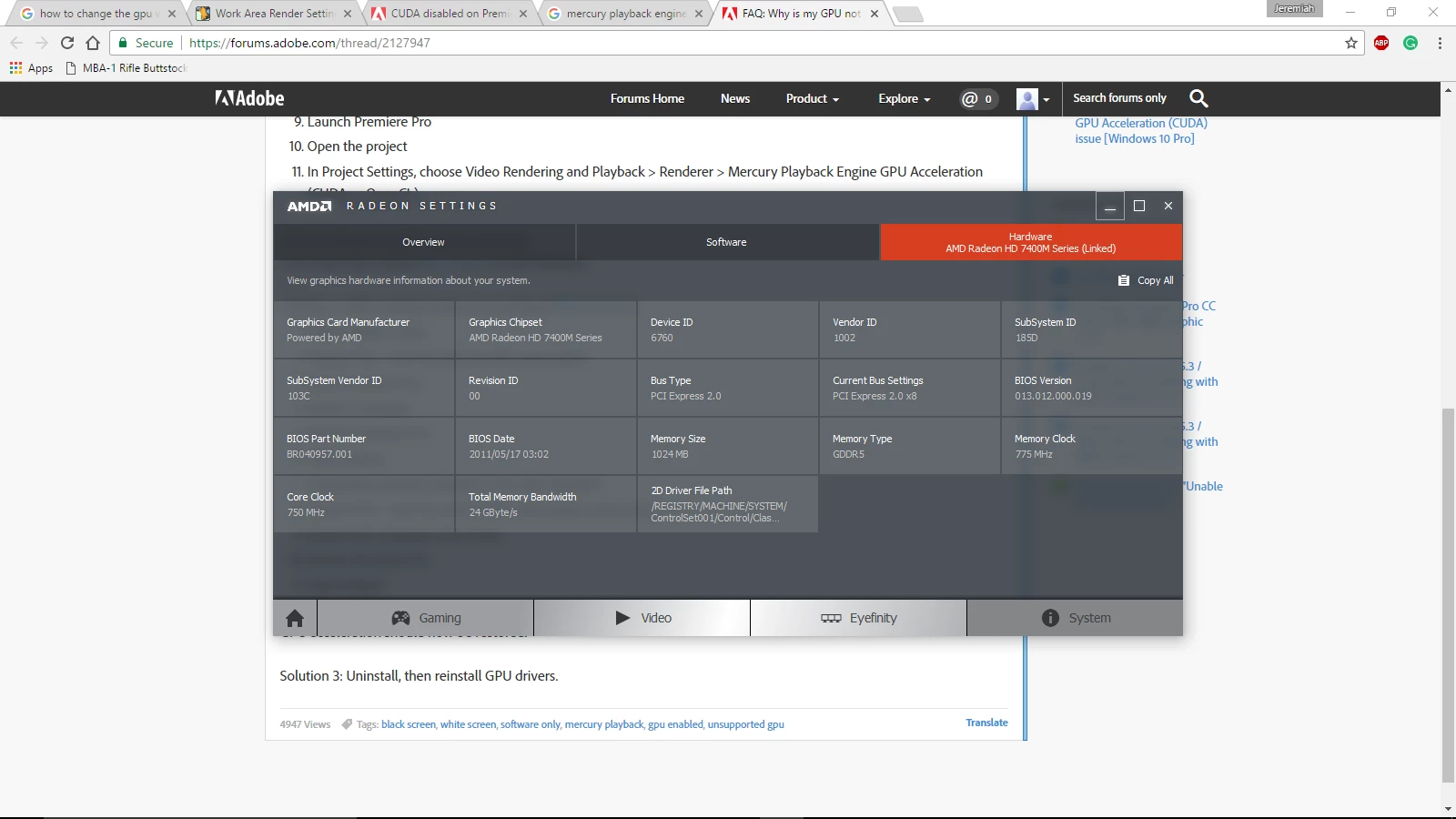Open the Chrome three-dot menu
Viewport: 1456px width, 819px height.
coord(1440,43)
